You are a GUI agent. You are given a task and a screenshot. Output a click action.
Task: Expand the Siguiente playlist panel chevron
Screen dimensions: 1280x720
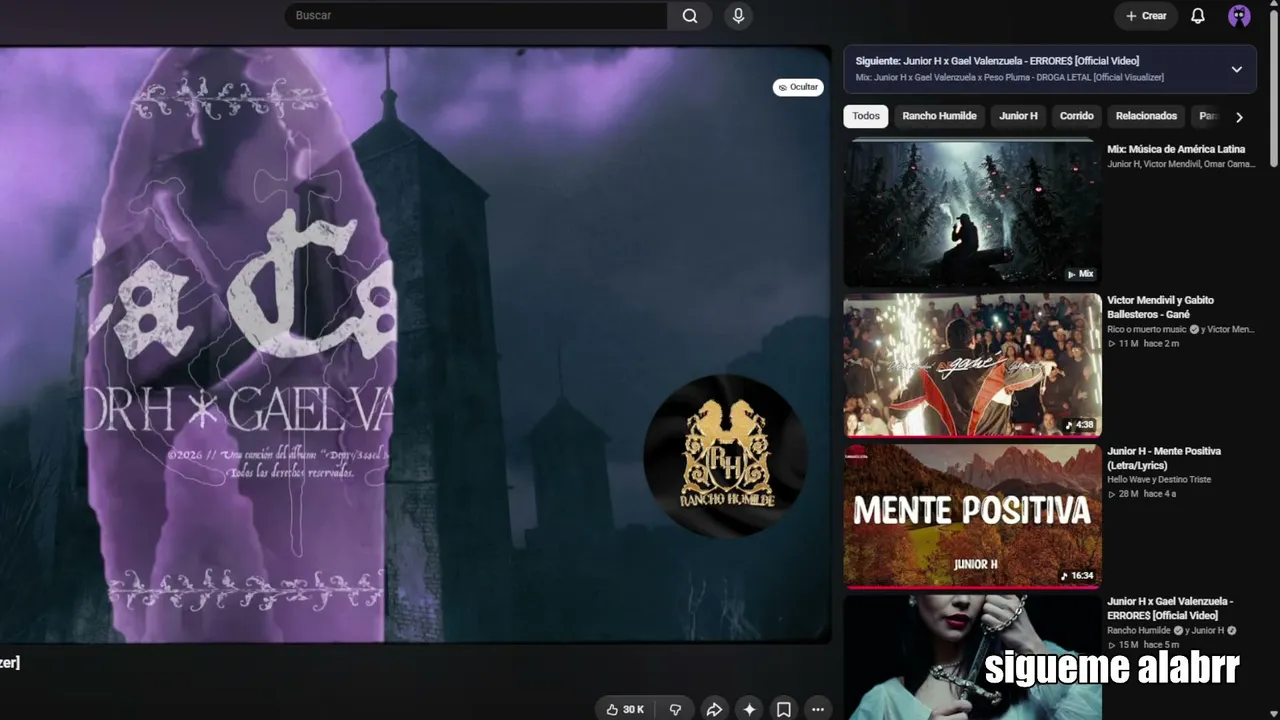coord(1237,69)
